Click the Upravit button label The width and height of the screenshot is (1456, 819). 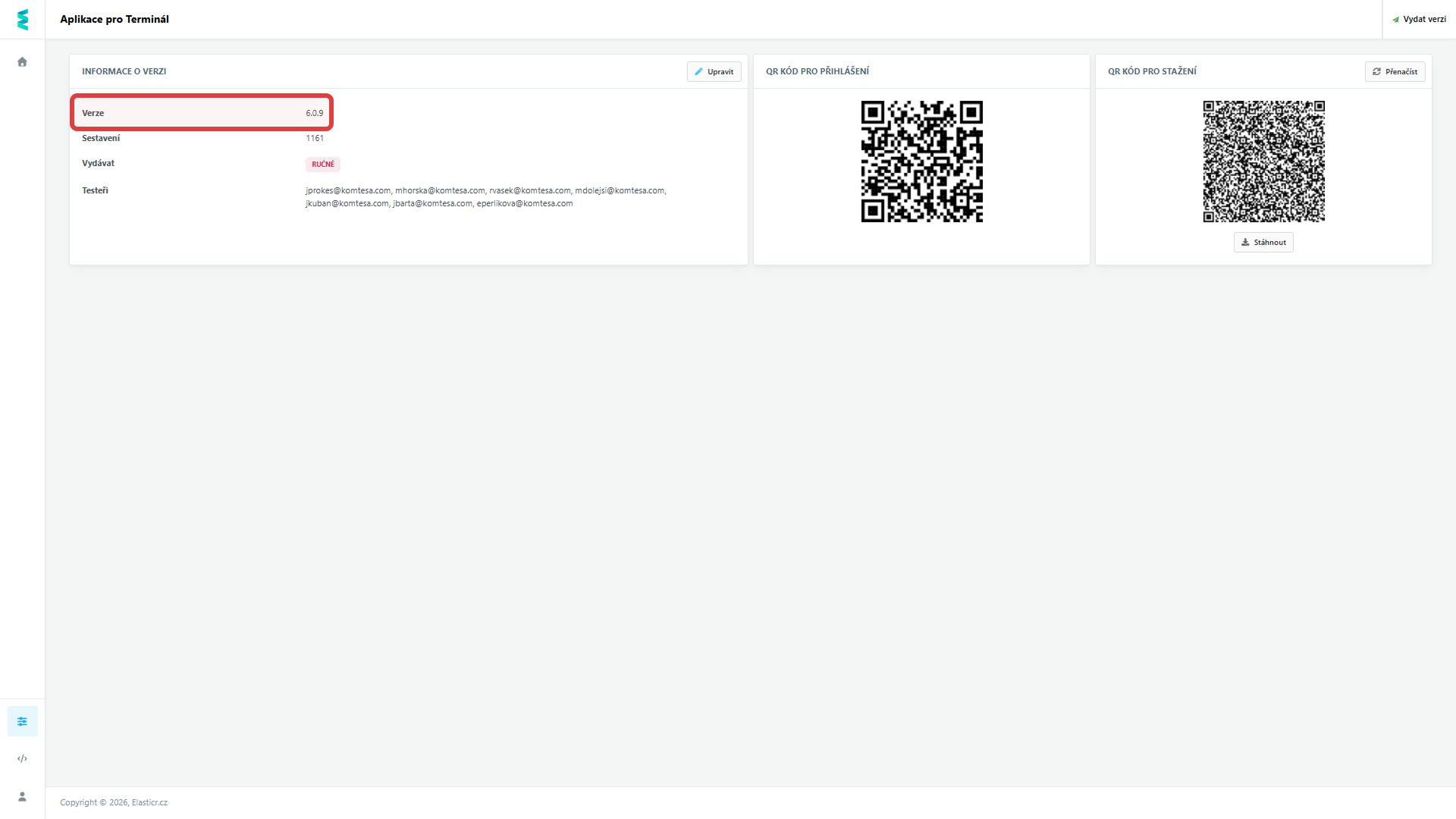click(x=720, y=72)
